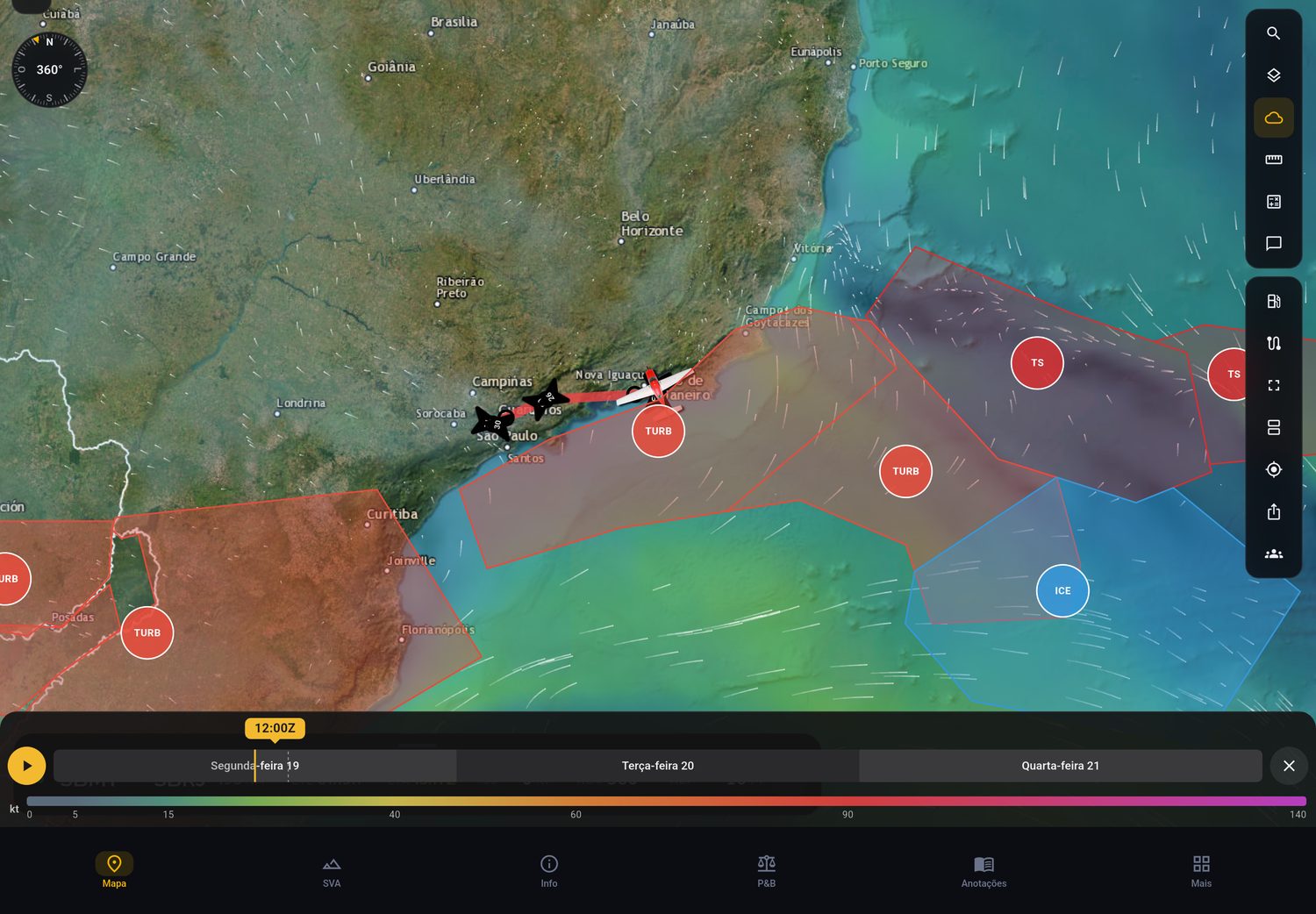Open the Mais tab
Viewport: 1316px width, 914px height.
pos(1201,871)
